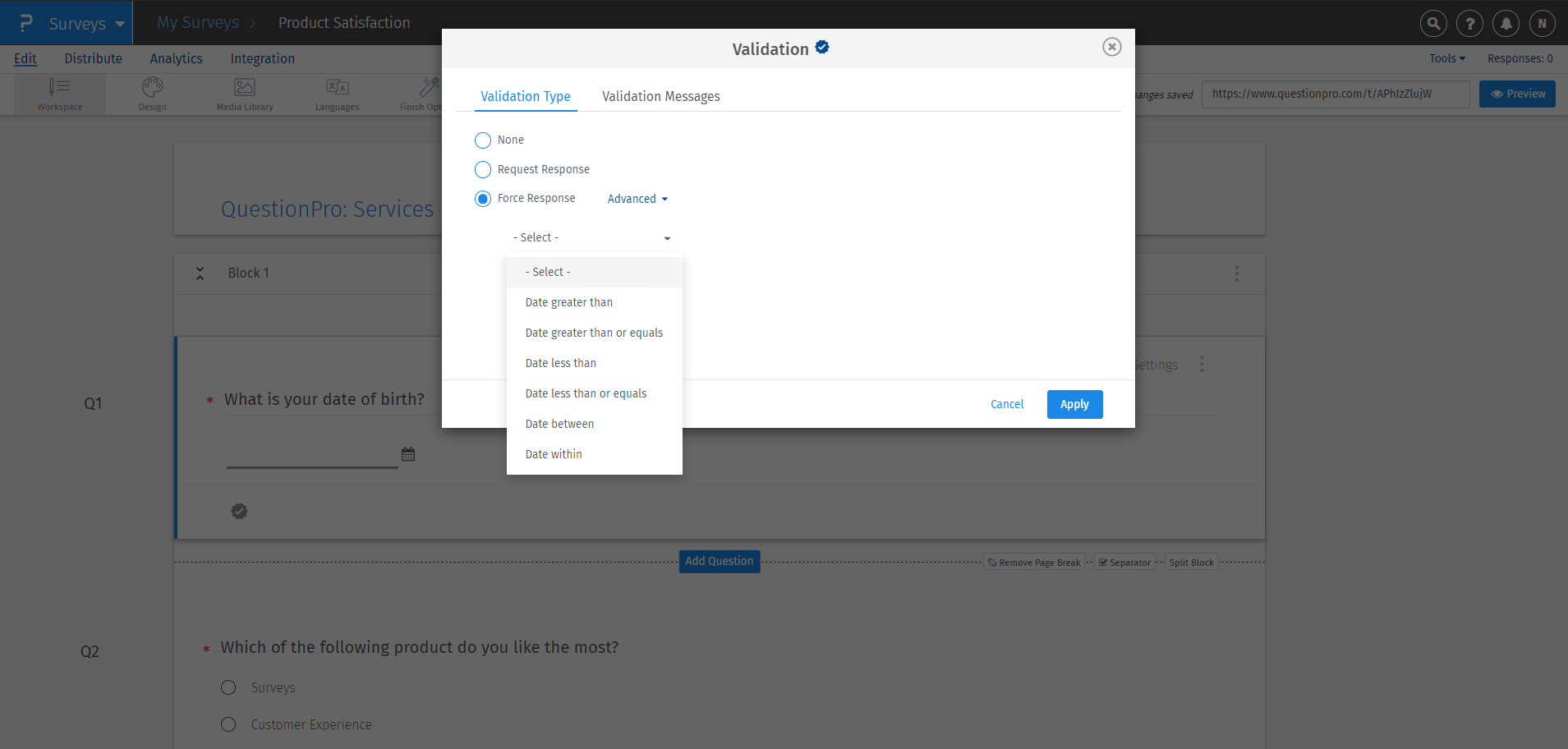Click the survey URL input field
Screen dimensions: 1568x749
(1335, 94)
